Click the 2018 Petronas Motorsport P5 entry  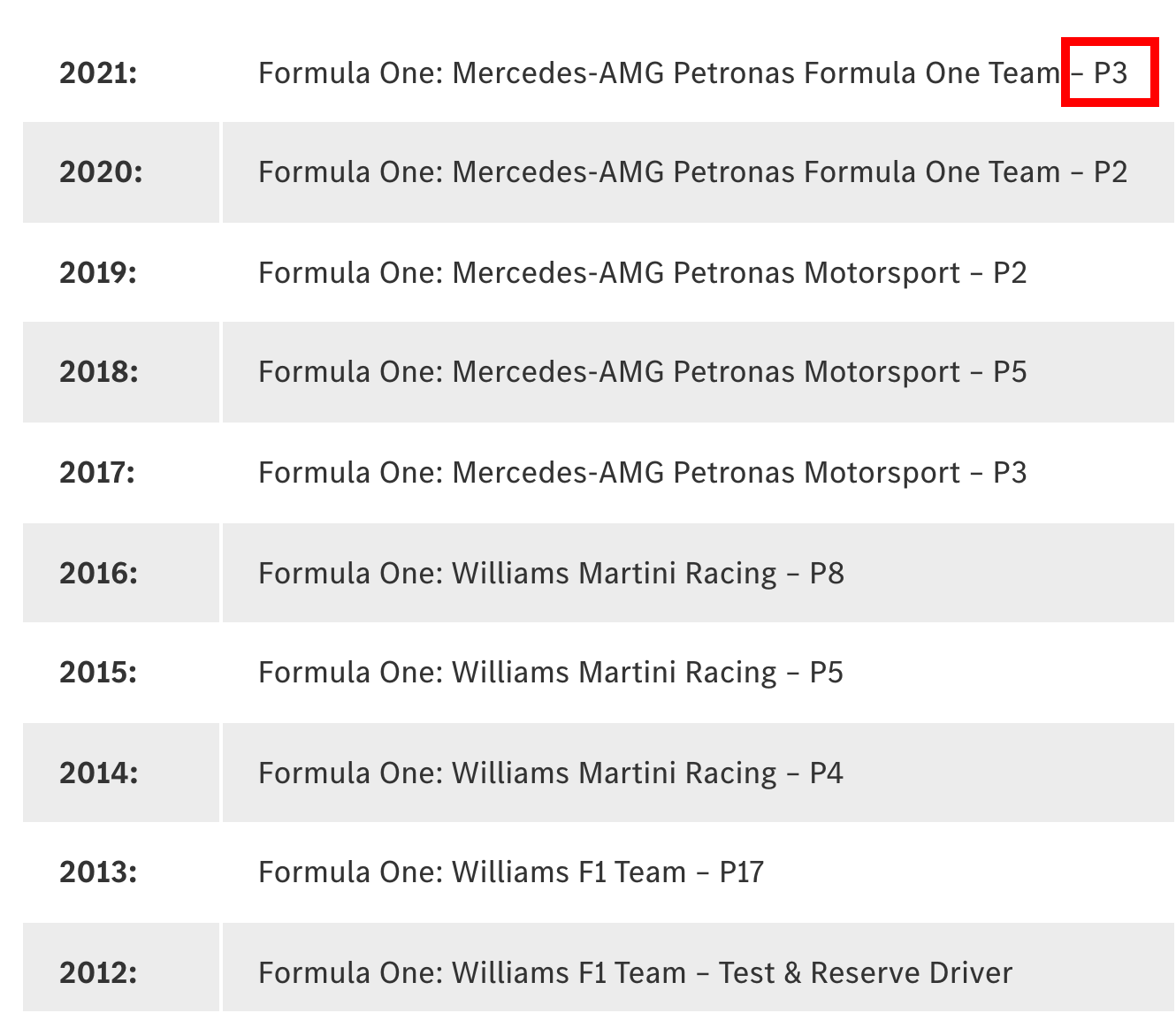click(x=642, y=371)
